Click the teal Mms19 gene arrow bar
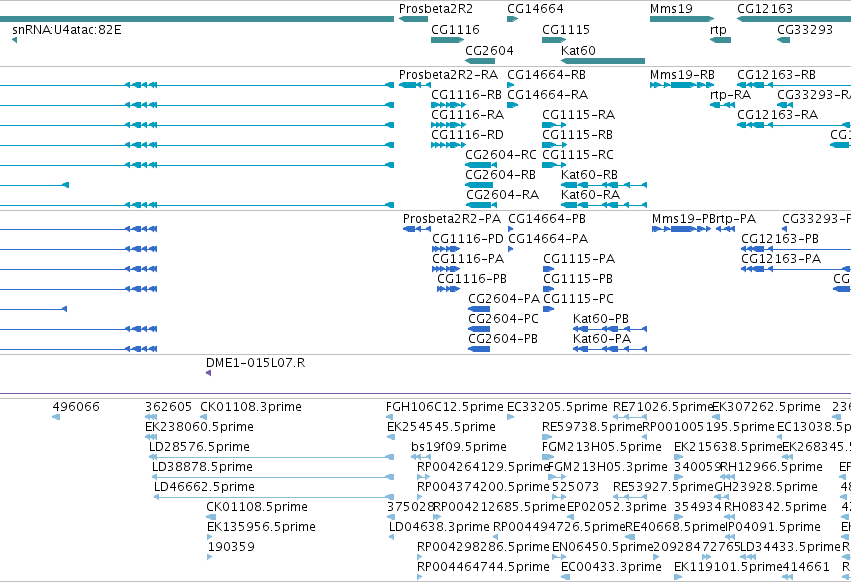This screenshot has height=582, width=851. pyautogui.click(x=682, y=19)
